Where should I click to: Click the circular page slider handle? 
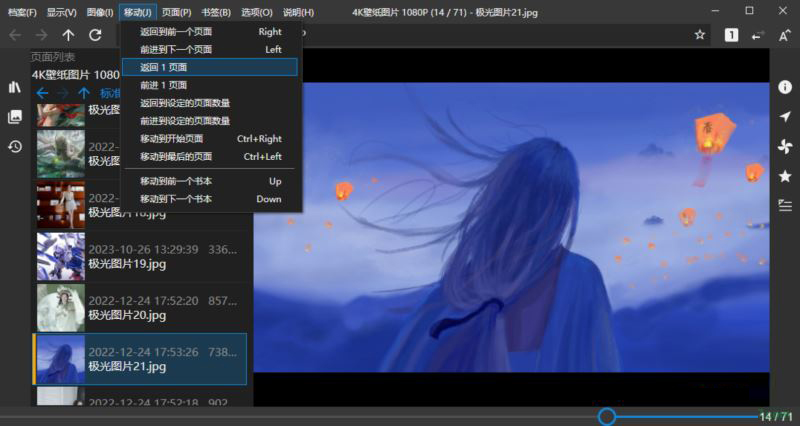pyautogui.click(x=607, y=416)
